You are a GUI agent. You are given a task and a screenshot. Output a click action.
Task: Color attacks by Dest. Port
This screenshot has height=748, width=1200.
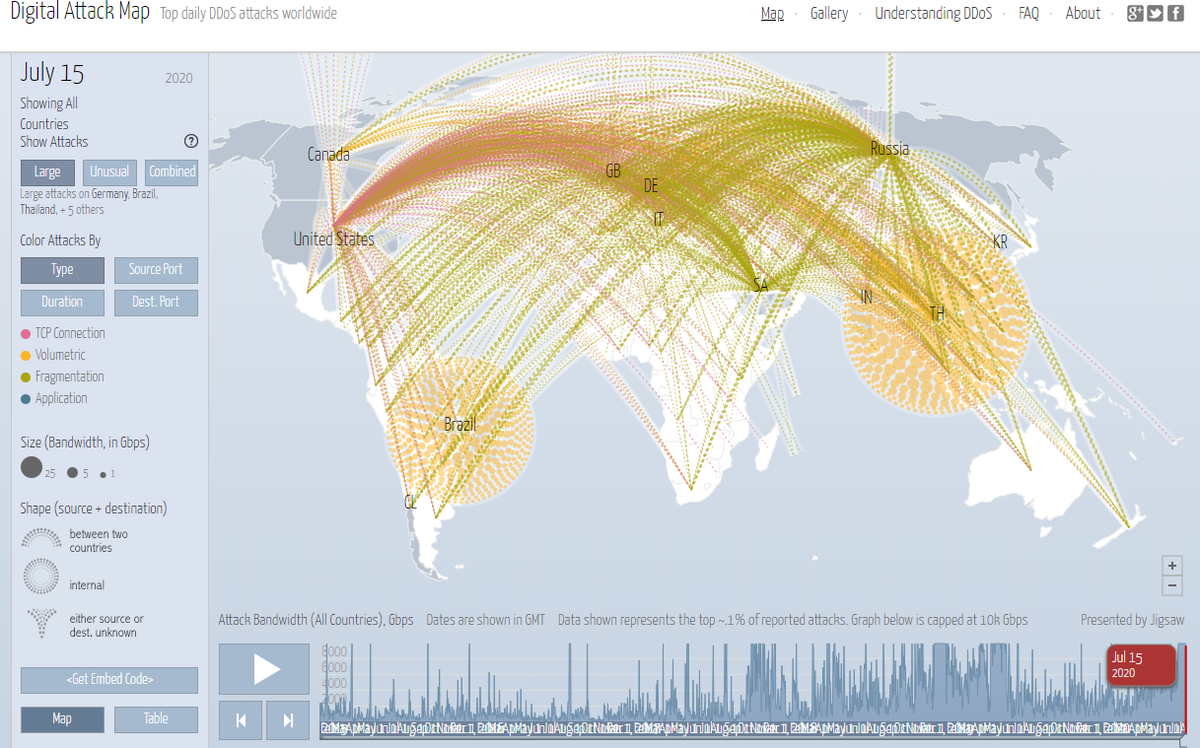coord(156,302)
